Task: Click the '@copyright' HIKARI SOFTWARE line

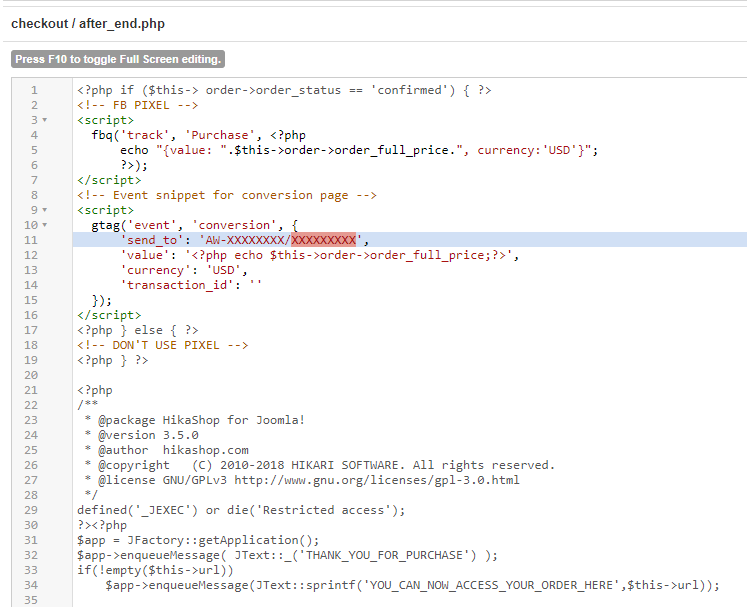Action: pos(320,465)
